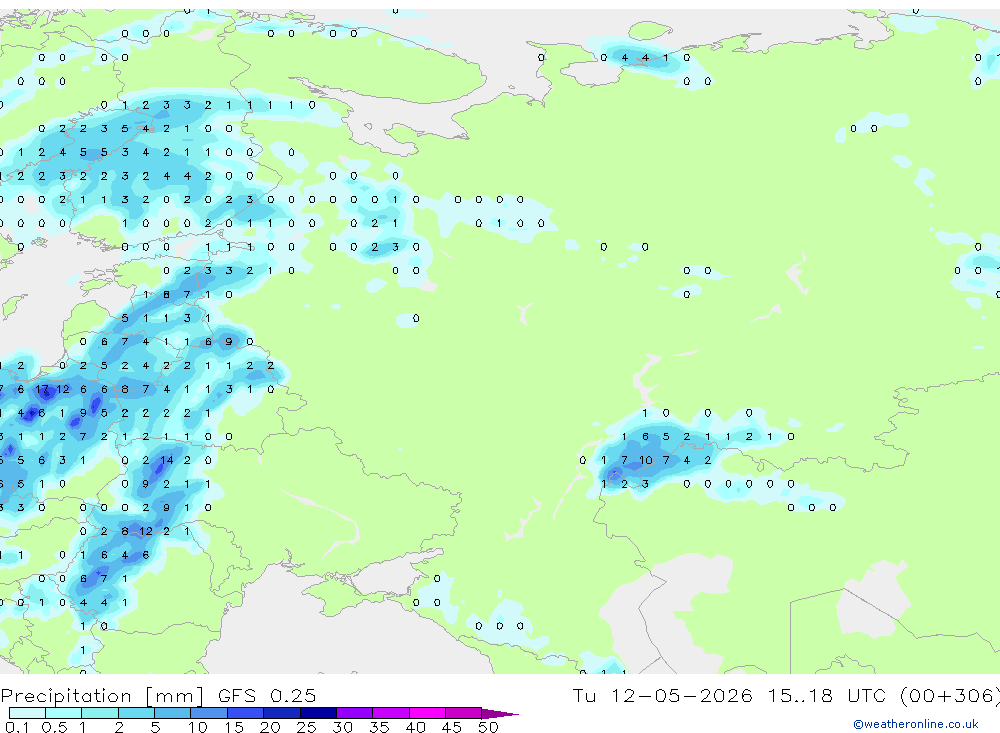Click the 20–25 mm dark blue legend swatch

click(x=282, y=713)
